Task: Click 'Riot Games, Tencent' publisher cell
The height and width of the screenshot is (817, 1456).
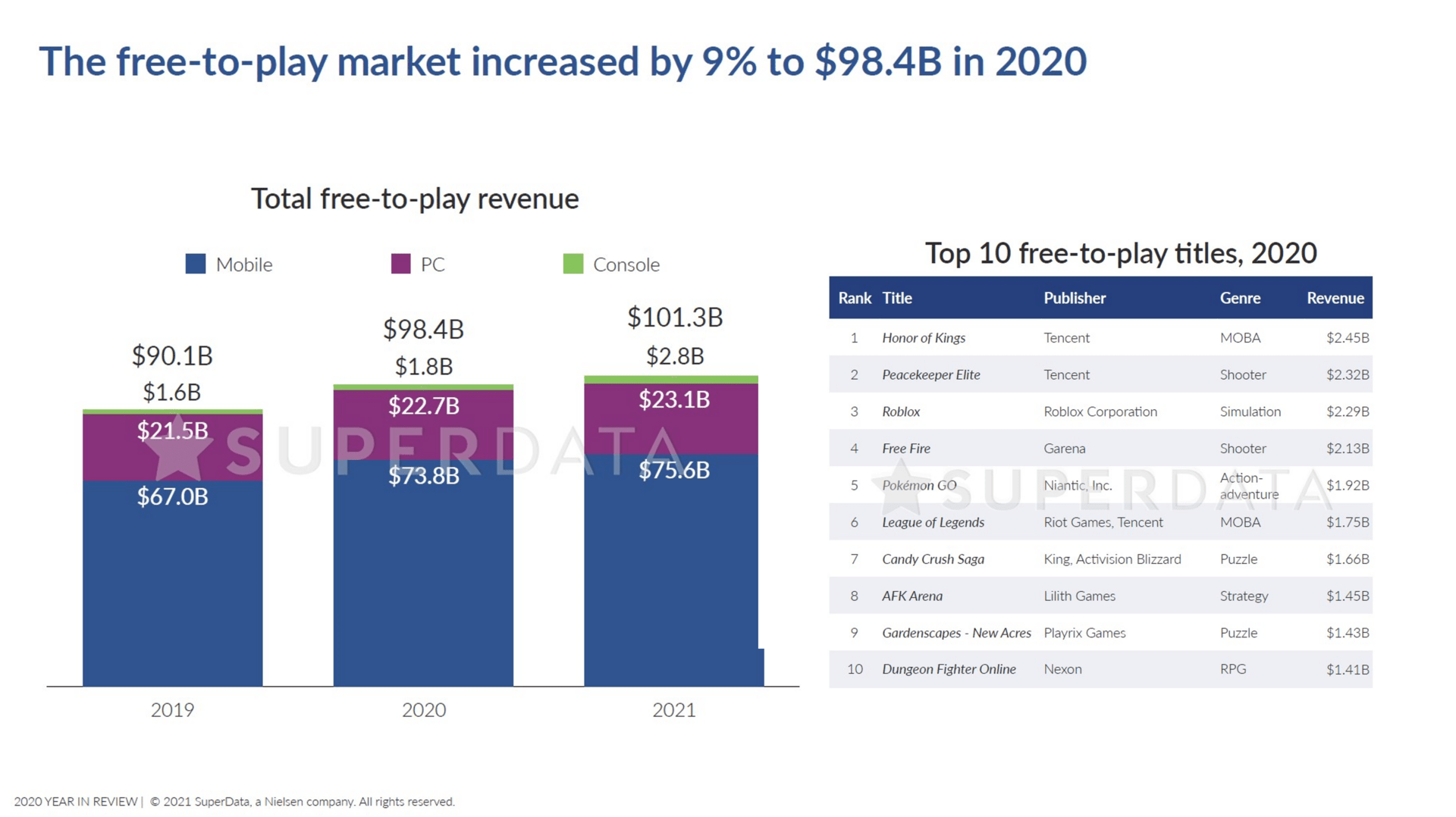Action: click(x=1103, y=522)
